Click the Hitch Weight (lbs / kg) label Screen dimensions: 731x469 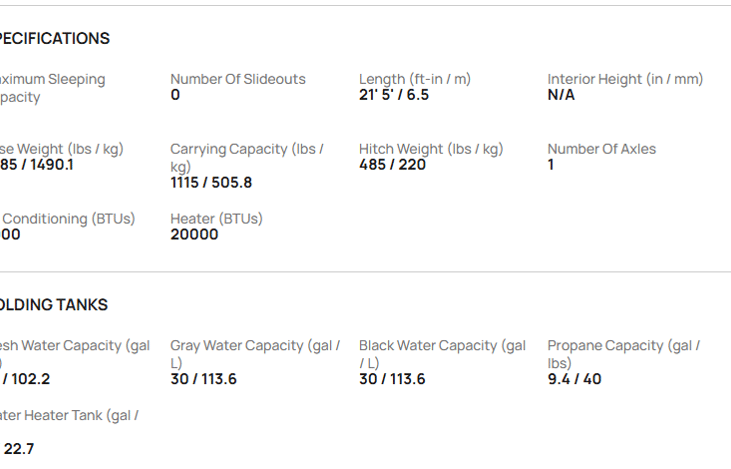pos(431,149)
